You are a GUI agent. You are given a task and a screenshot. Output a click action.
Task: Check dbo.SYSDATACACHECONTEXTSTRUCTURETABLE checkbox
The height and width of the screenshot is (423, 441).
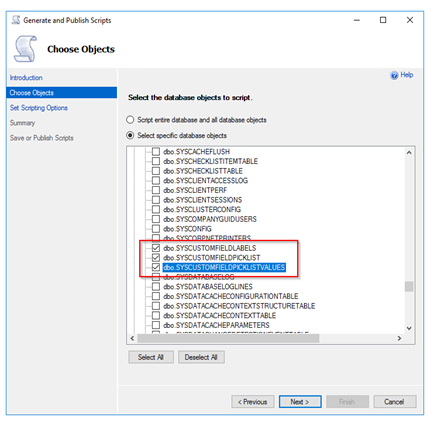coord(156,306)
